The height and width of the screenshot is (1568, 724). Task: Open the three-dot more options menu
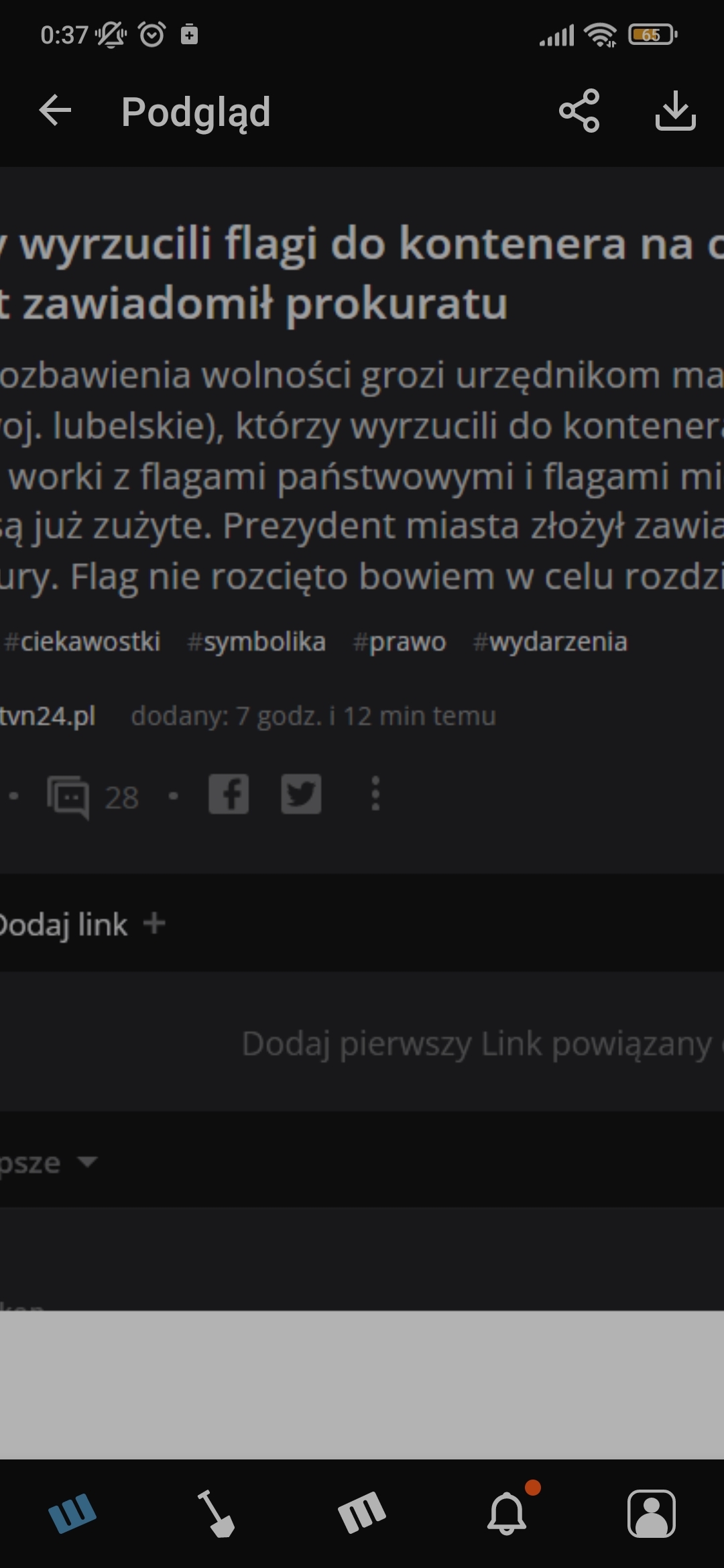pos(375,794)
